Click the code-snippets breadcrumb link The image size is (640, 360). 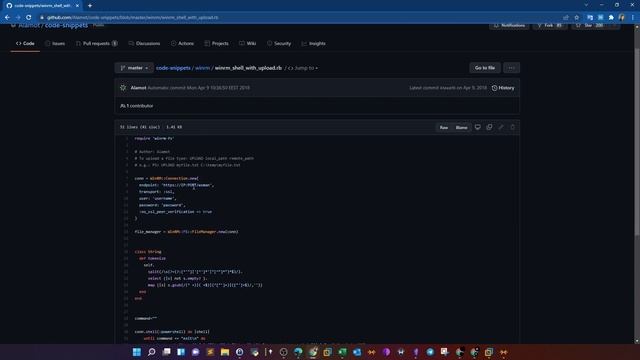click(x=173, y=68)
